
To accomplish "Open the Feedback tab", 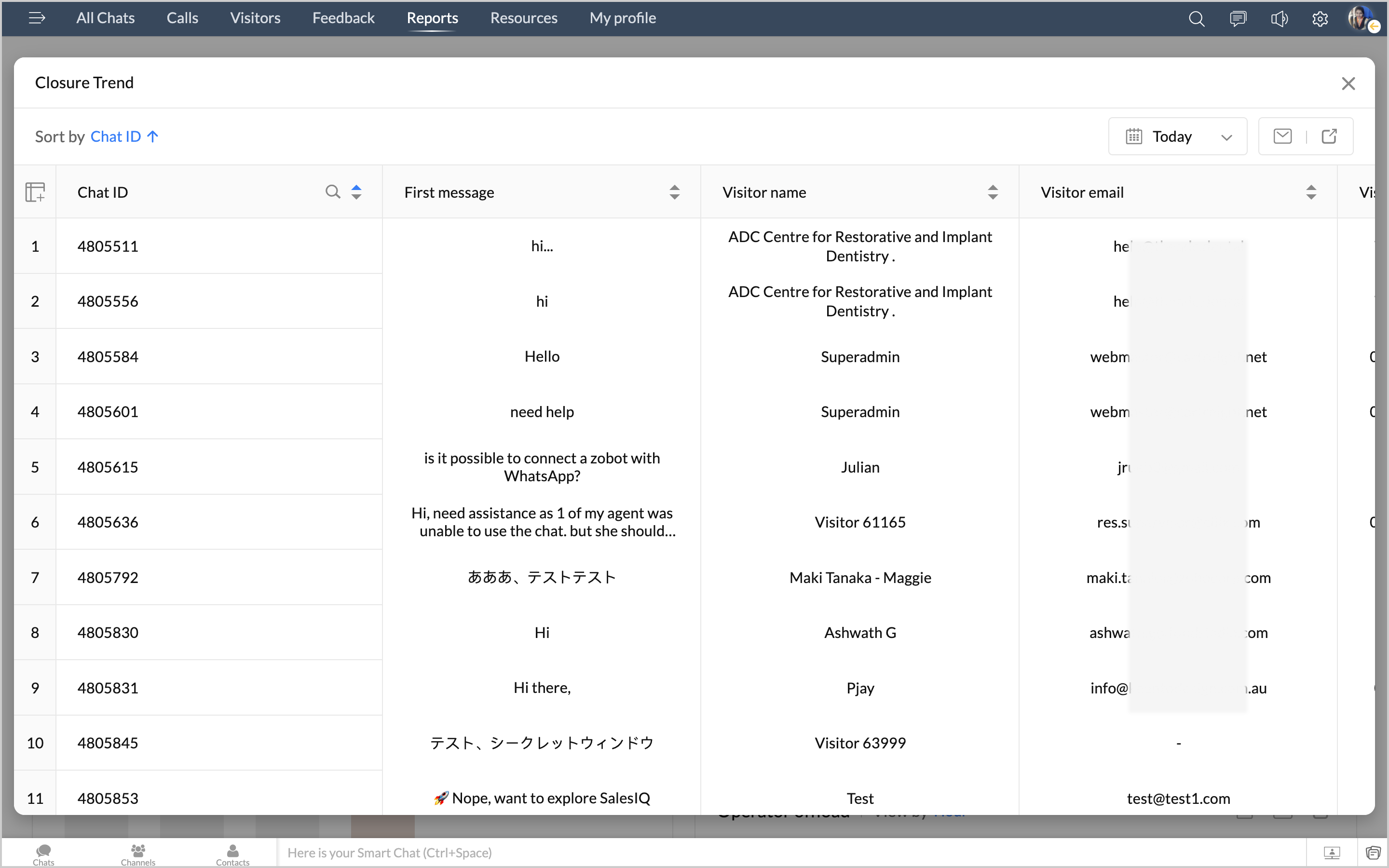I will (343, 18).
